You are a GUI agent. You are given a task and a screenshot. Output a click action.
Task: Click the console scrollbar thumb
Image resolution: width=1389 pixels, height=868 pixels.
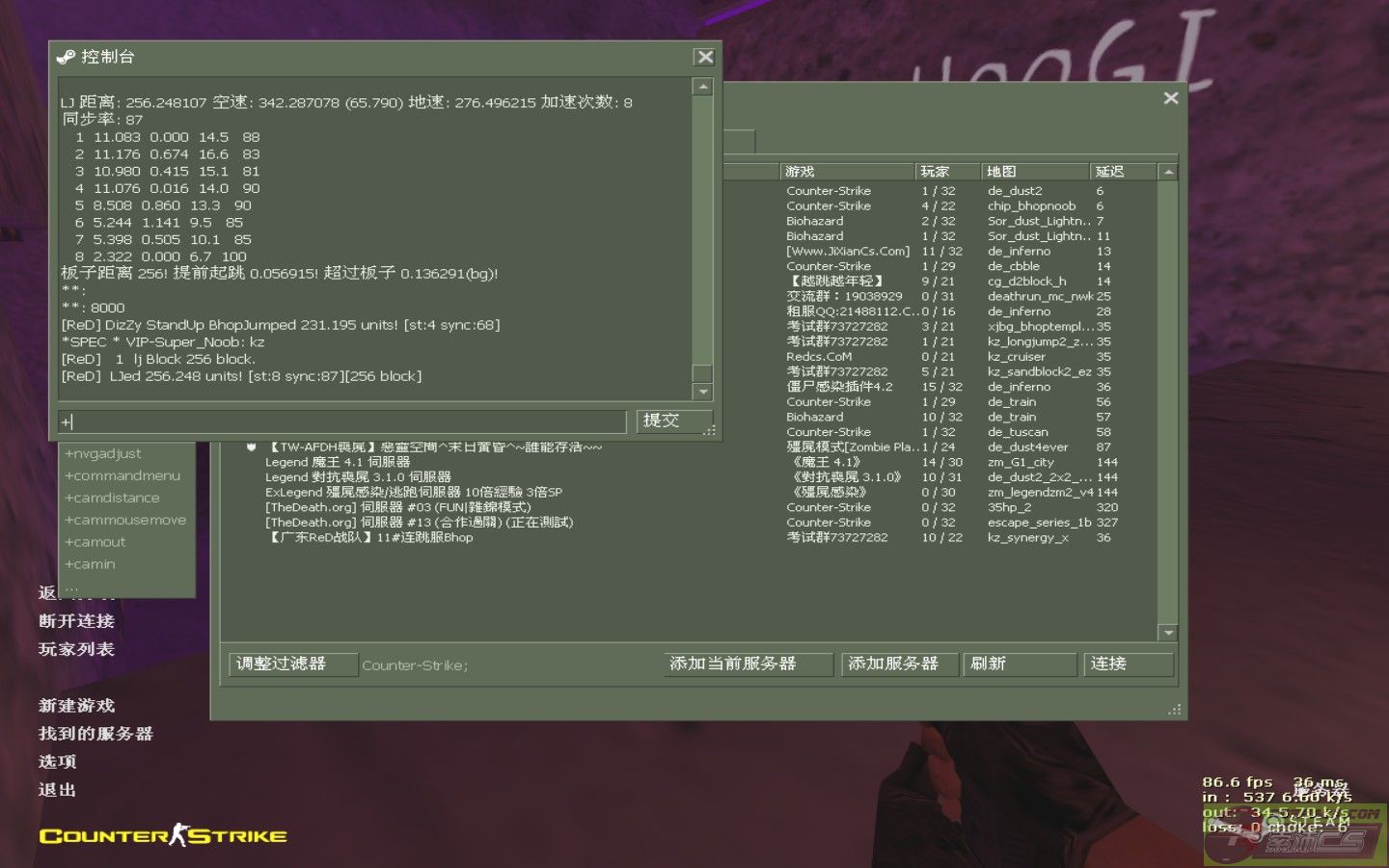tap(703, 373)
